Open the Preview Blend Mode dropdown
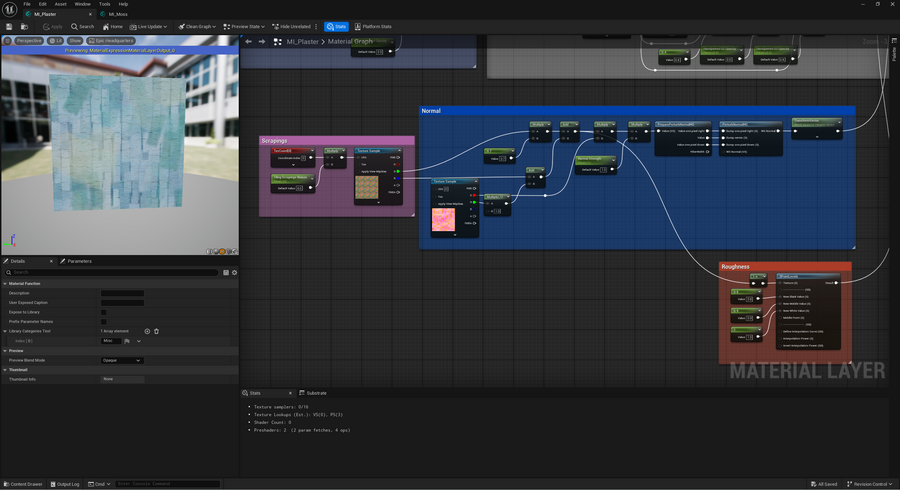The image size is (900, 490). (121, 360)
